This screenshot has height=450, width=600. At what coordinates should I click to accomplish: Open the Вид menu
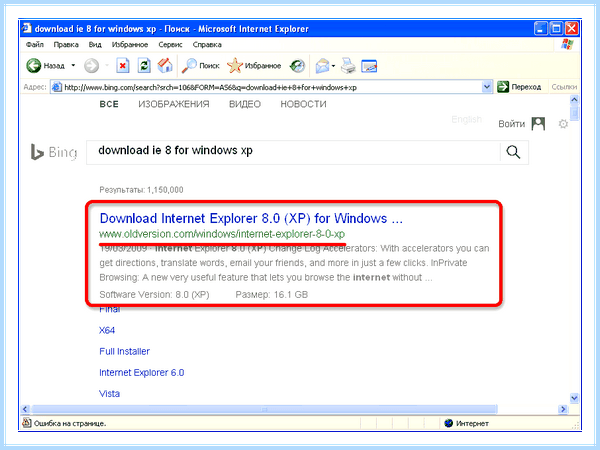pyautogui.click(x=95, y=45)
